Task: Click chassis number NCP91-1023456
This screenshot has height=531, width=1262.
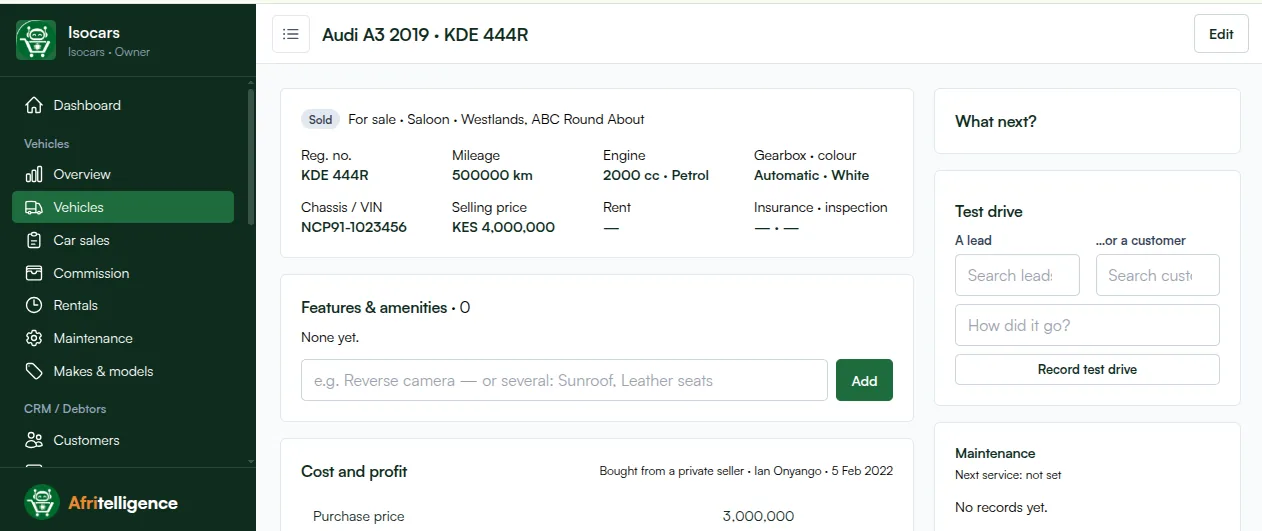Action: coord(354,227)
